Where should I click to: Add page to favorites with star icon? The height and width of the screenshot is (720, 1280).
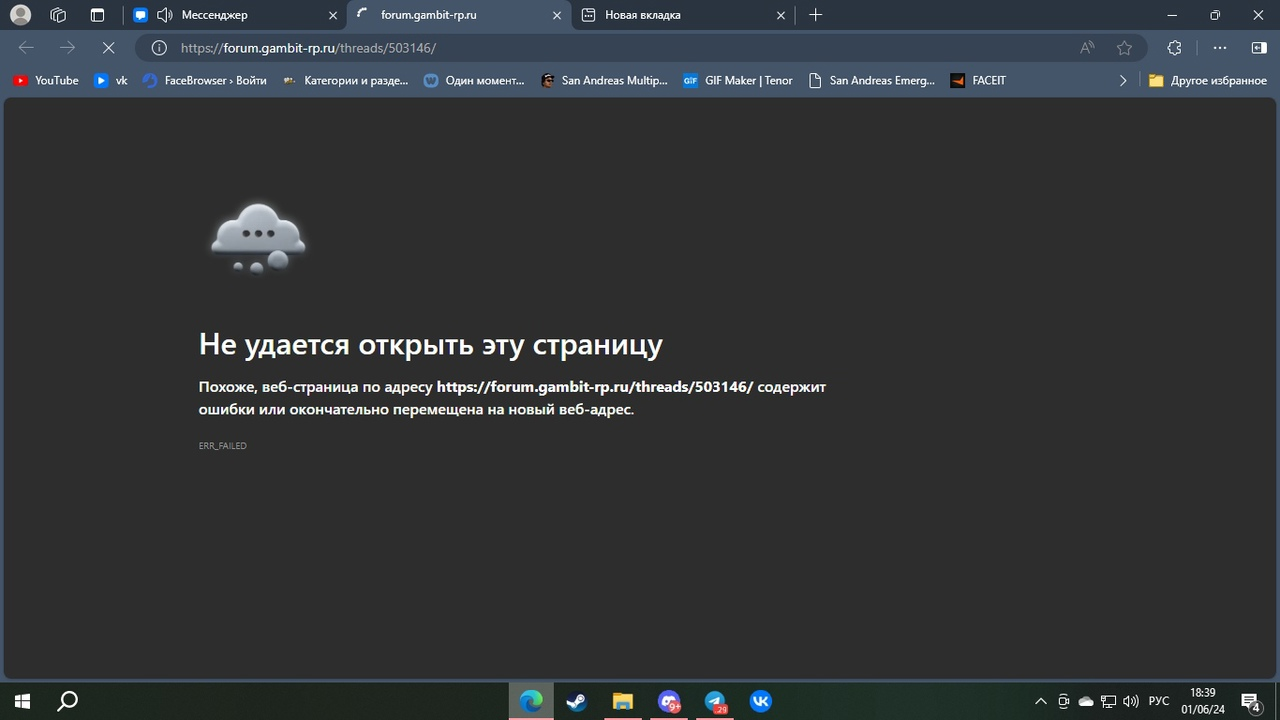1124,48
